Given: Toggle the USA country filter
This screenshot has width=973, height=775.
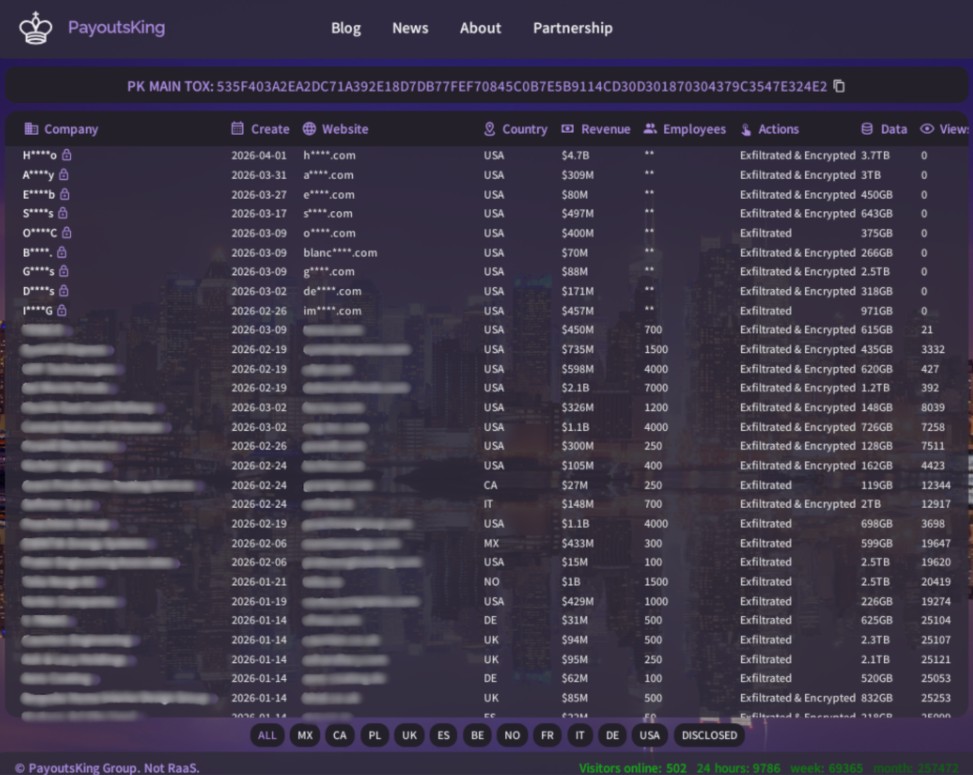Looking at the screenshot, I should 650,735.
